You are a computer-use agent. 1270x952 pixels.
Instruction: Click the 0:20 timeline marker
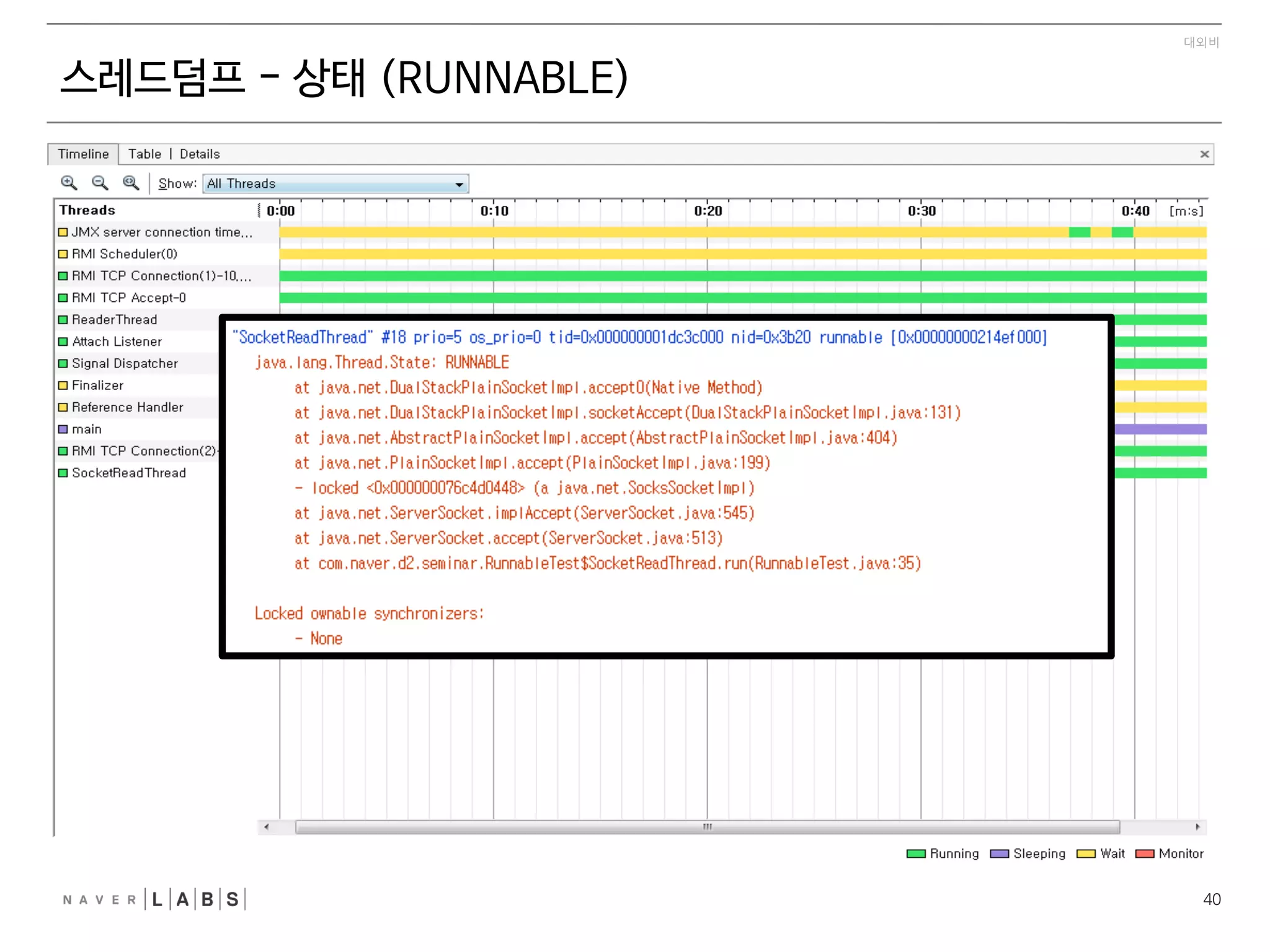[708, 211]
